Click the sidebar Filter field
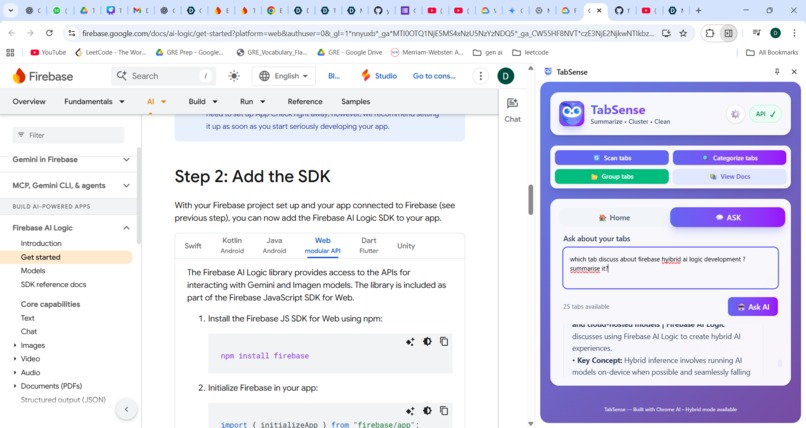 point(68,135)
